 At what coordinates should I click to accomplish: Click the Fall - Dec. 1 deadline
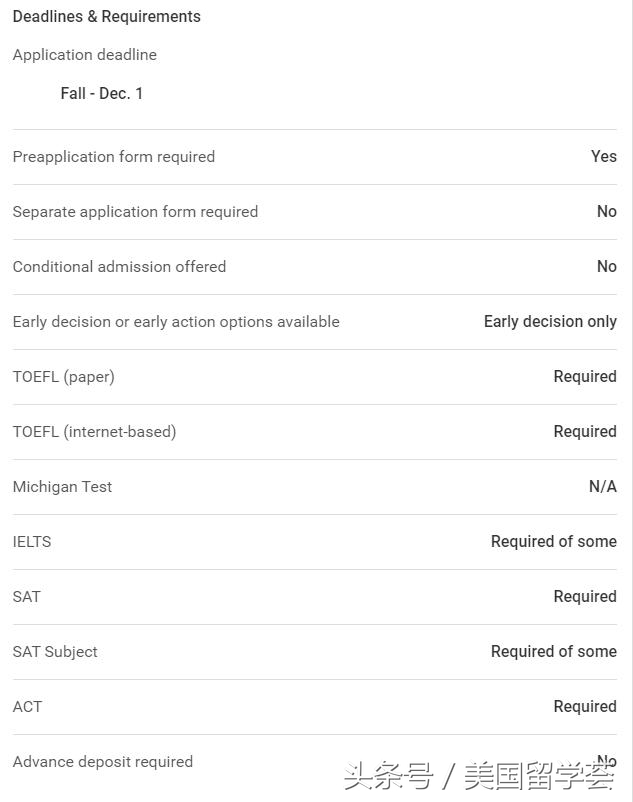coord(102,93)
